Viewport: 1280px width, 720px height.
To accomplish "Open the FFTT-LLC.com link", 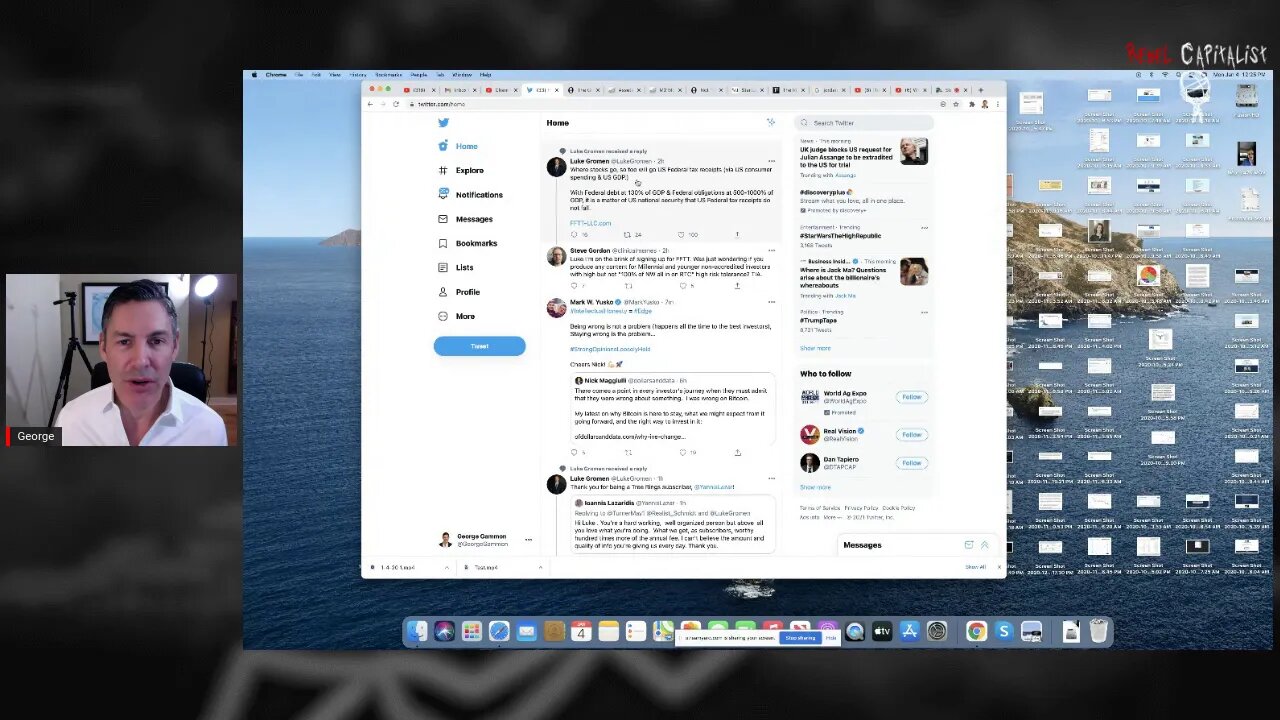I will (590, 223).
